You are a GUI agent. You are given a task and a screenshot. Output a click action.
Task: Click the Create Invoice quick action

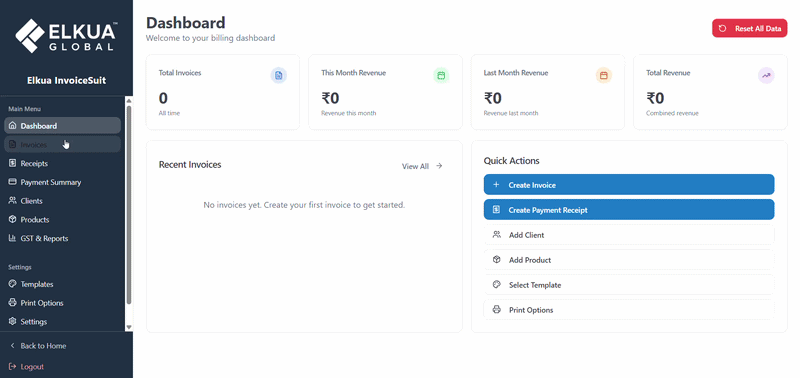629,185
